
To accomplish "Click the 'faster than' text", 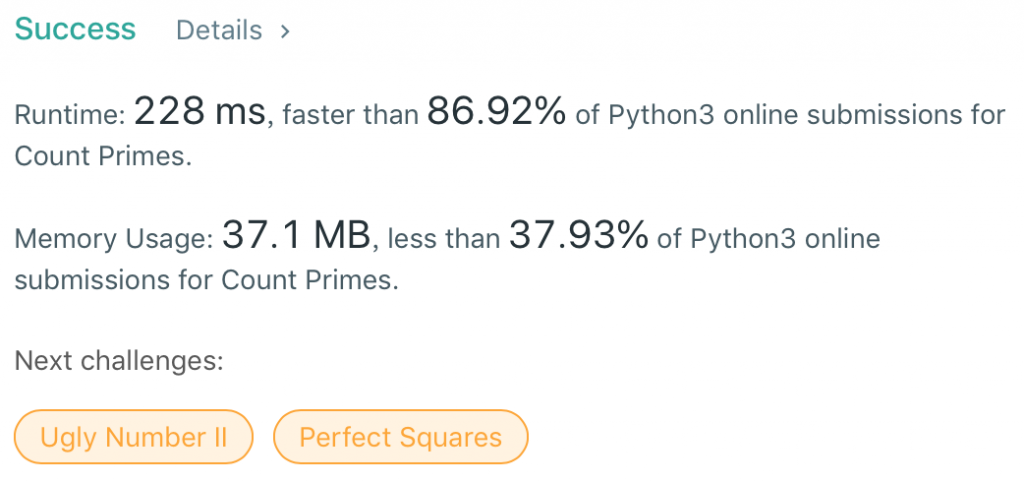I will click(350, 115).
